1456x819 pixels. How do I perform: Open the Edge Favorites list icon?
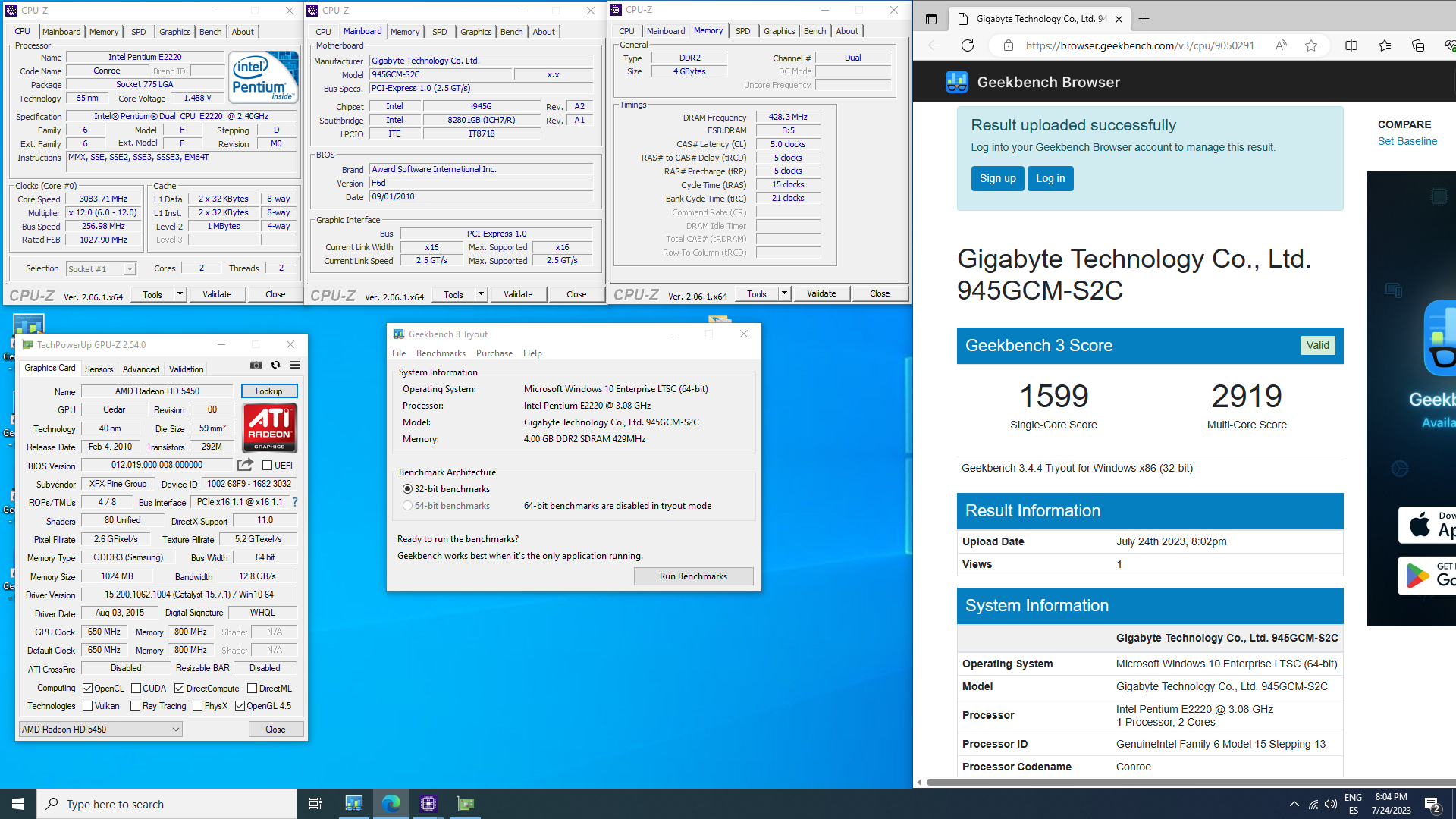[x=1385, y=45]
